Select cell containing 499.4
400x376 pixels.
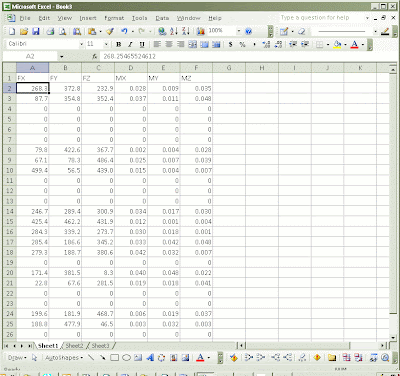click(32, 170)
